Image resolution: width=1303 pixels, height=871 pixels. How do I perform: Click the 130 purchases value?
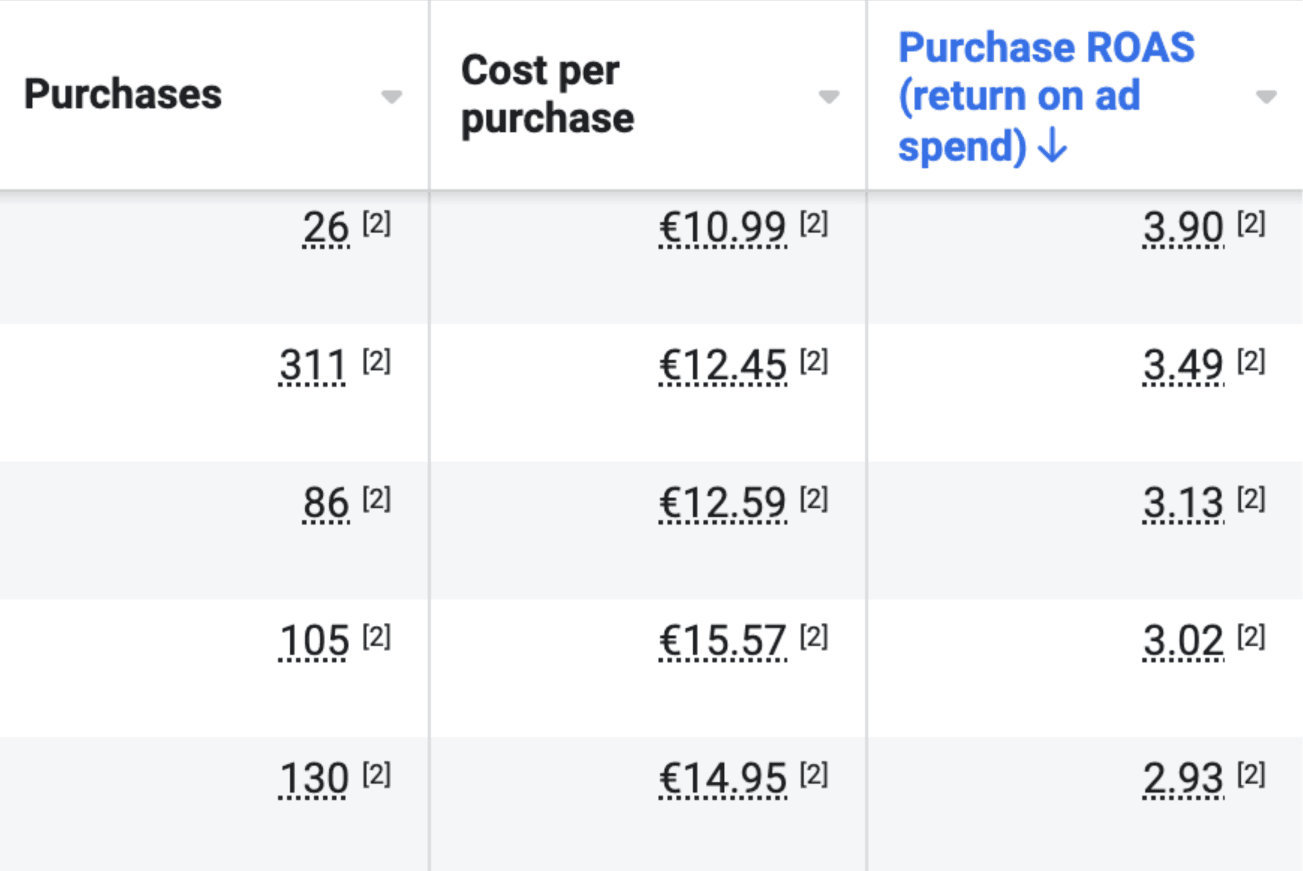[314, 779]
